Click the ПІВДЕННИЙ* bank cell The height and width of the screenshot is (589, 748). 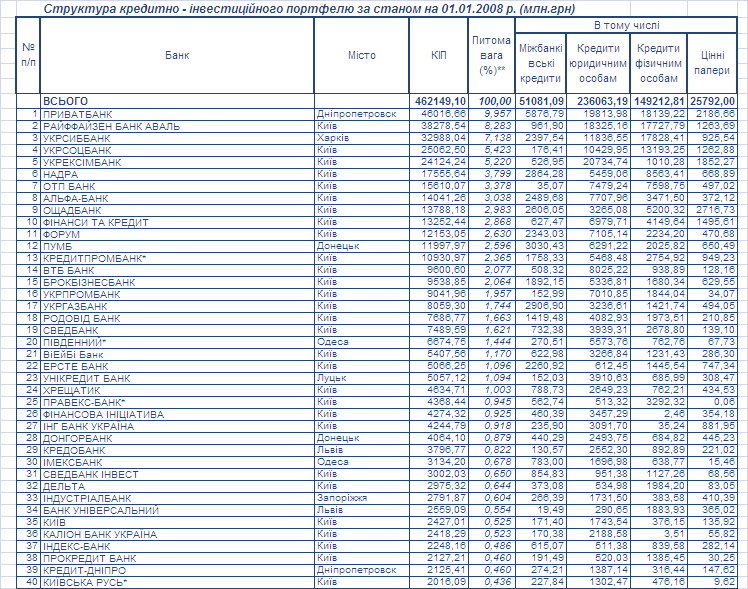(177, 342)
